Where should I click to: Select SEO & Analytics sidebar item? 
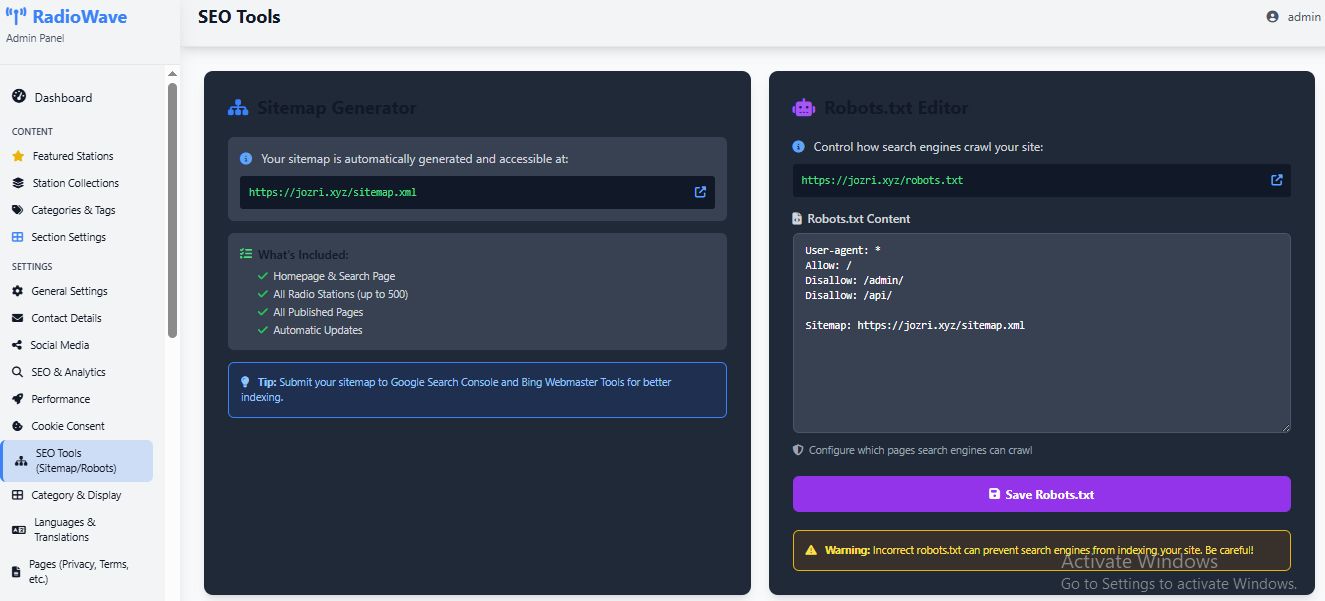tap(68, 372)
